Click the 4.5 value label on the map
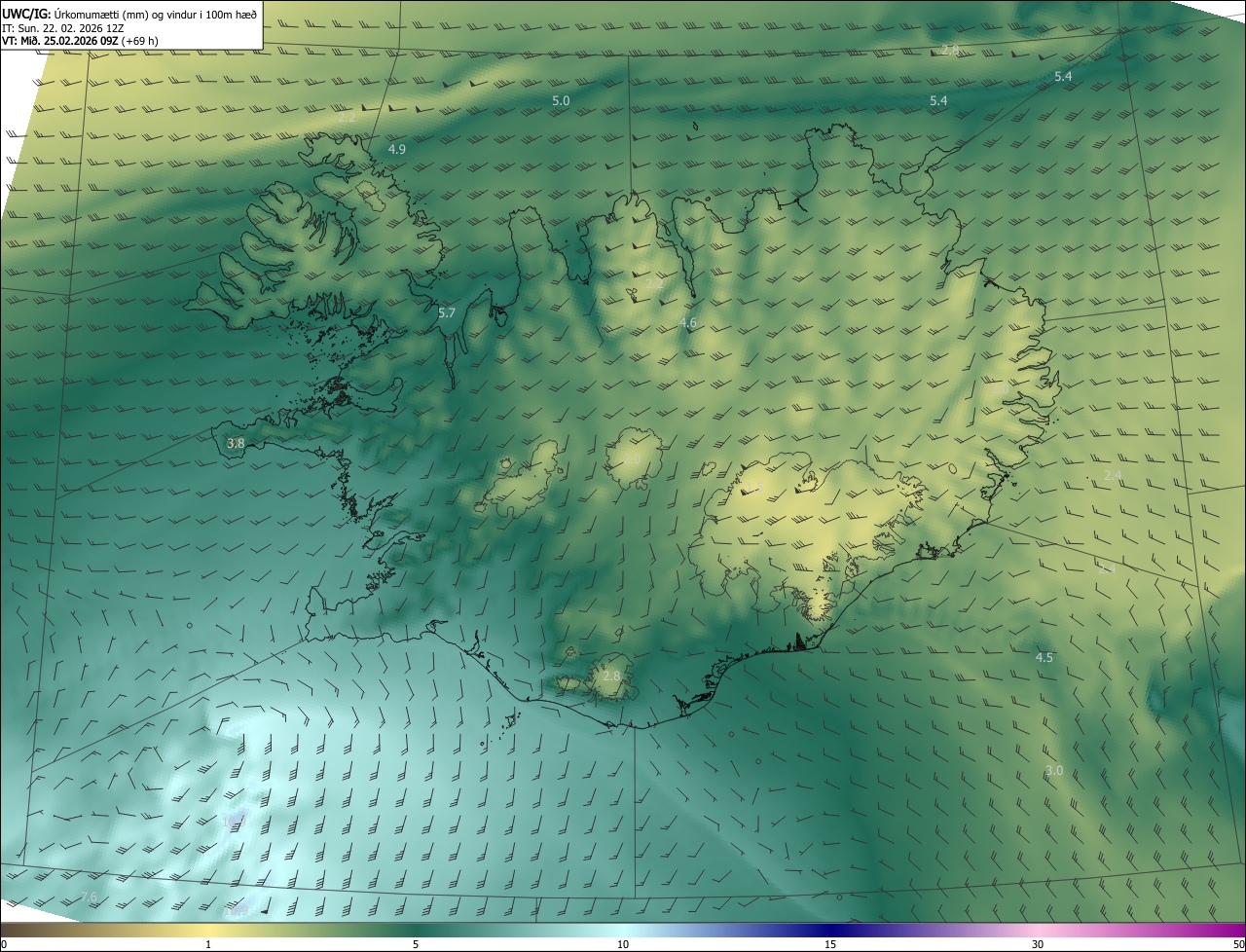Image resolution: width=1246 pixels, height=952 pixels. click(1044, 658)
